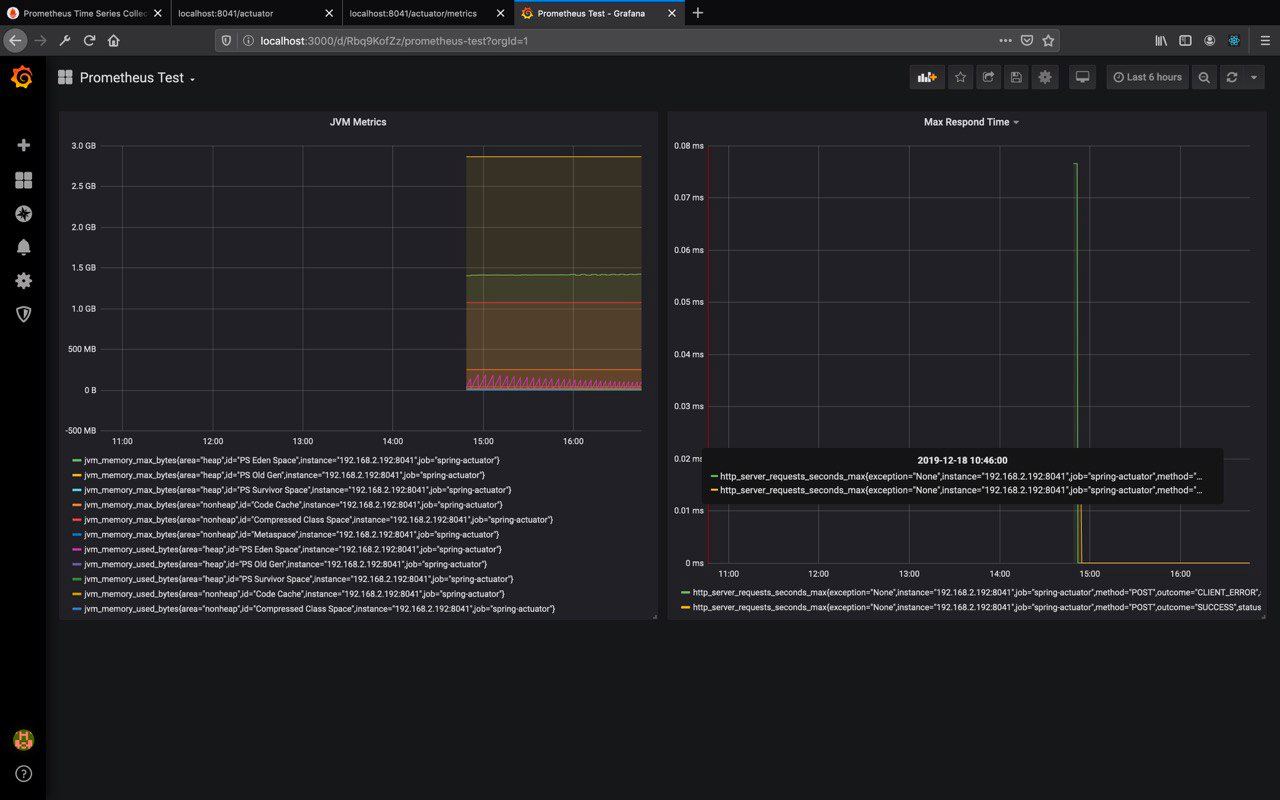Toggle jvm_memory_used_bytes PS Eden Space legend
This screenshot has height=800, width=1280.
point(293,549)
